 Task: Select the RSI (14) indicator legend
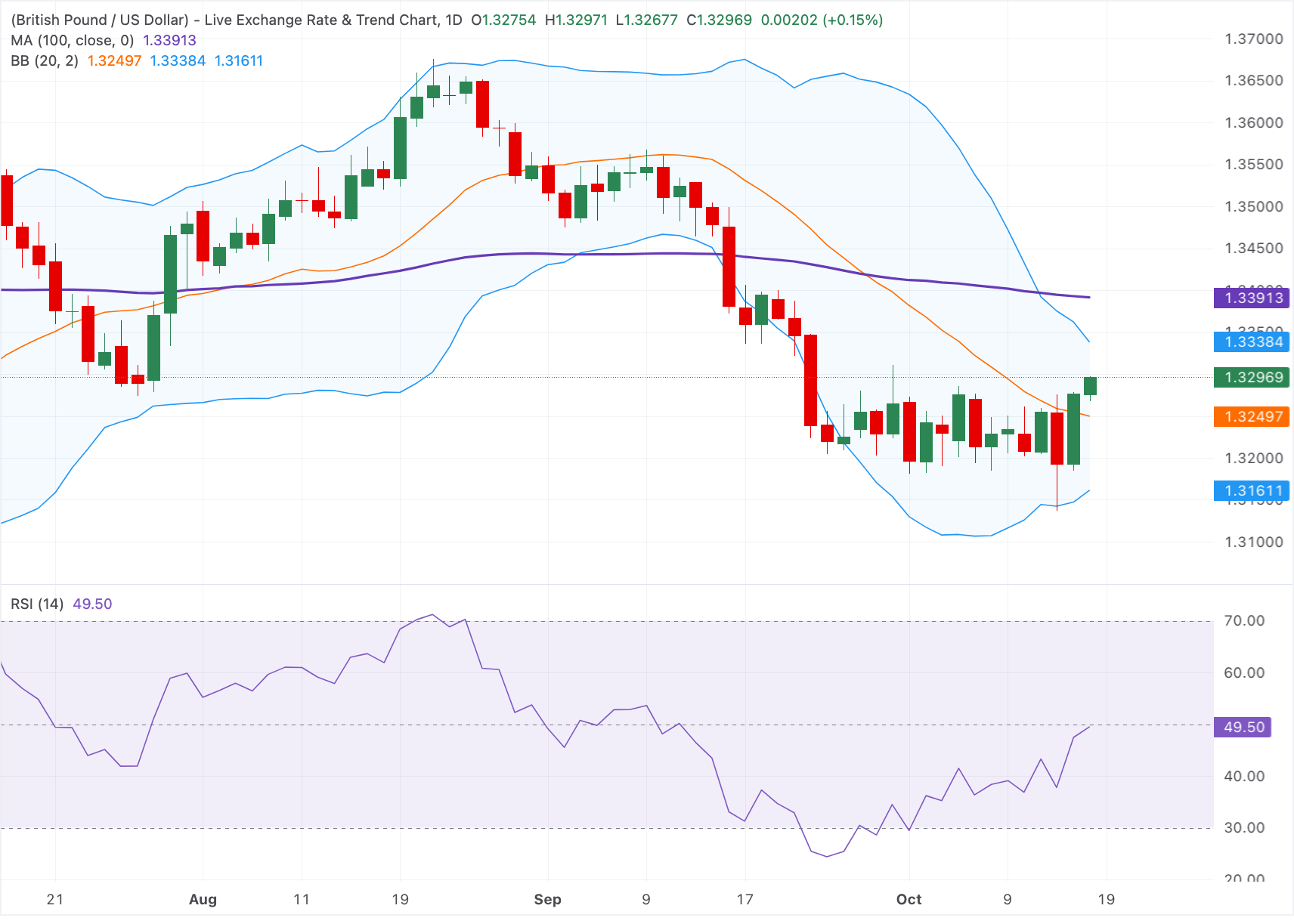click(37, 604)
